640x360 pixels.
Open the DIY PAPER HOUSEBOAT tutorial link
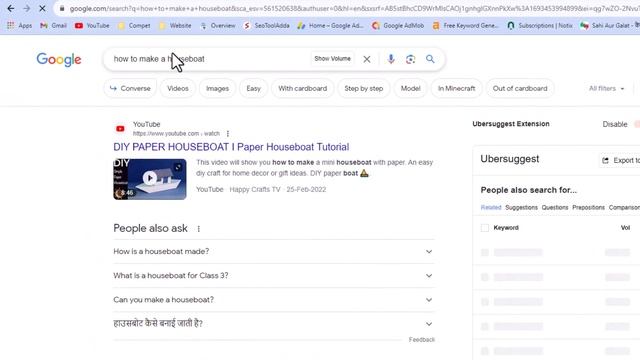tap(231, 147)
